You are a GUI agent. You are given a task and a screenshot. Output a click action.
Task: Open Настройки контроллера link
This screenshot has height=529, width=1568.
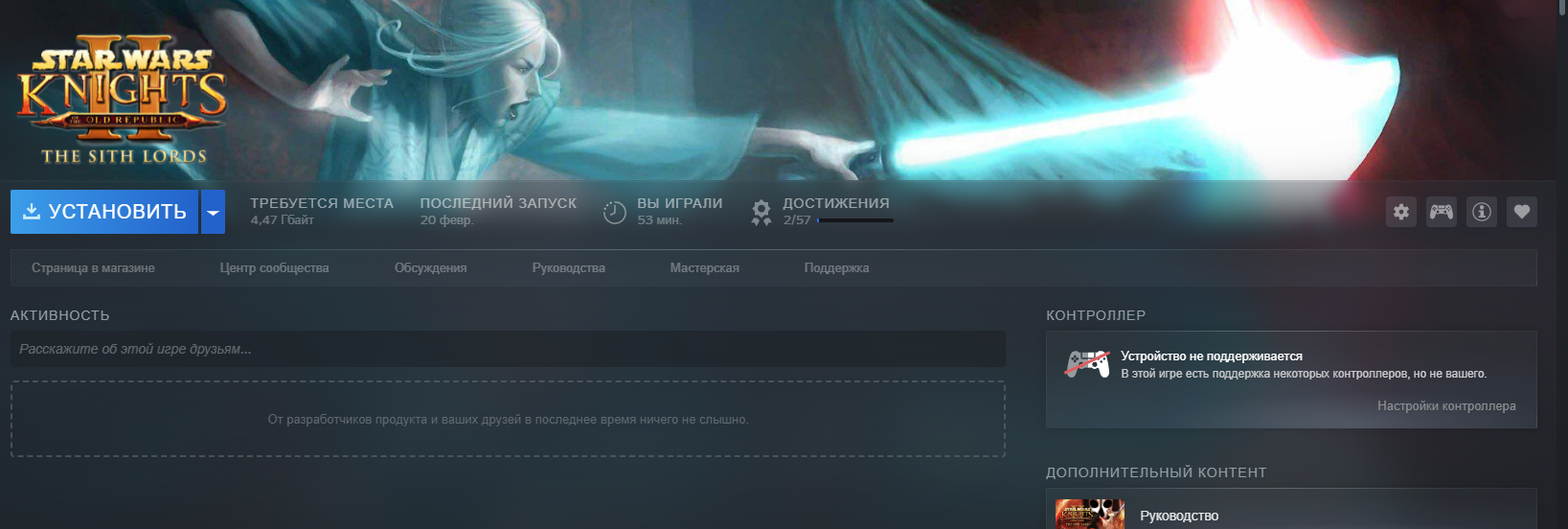click(x=1446, y=406)
